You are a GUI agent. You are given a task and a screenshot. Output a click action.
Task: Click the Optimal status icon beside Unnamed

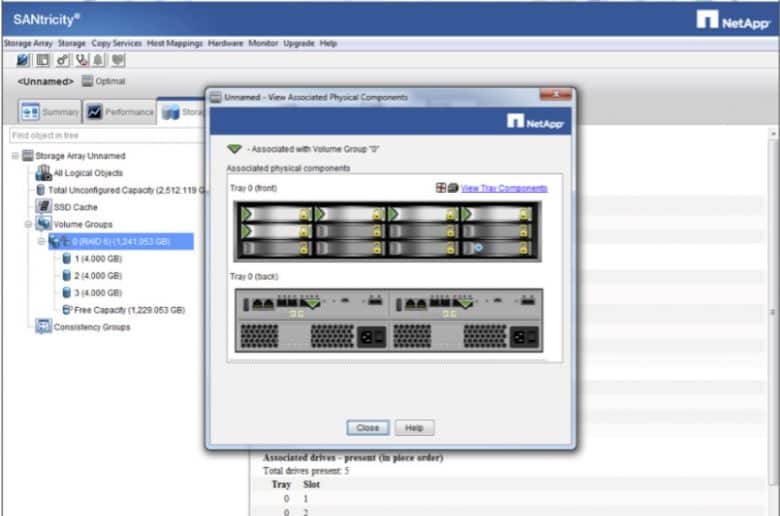click(x=88, y=81)
